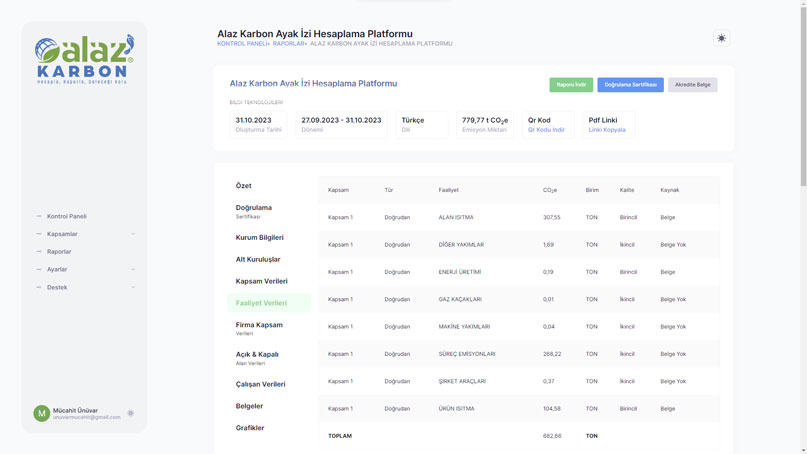Expand the Kapsamlar sidebar menu
This screenshot has height=454, width=807.
pyautogui.click(x=85, y=234)
